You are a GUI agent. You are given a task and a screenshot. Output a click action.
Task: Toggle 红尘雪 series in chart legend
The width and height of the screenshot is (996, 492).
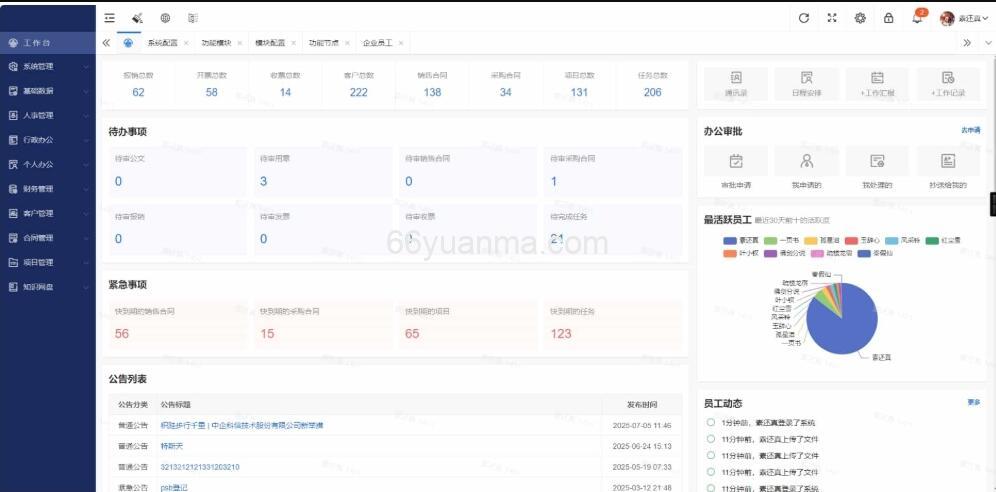pyautogui.click(x=943, y=241)
